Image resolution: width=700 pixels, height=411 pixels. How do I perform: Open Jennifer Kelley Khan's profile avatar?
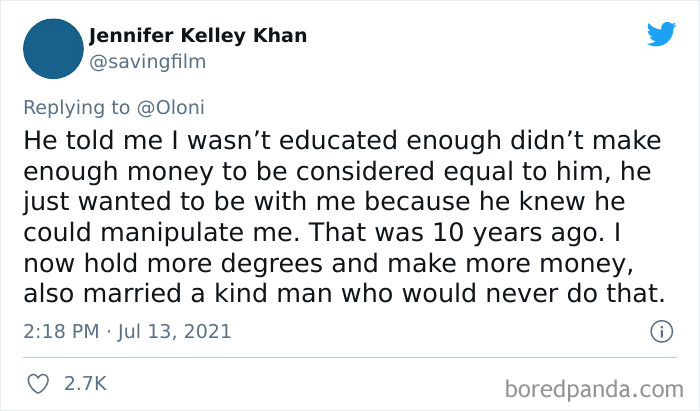point(48,48)
